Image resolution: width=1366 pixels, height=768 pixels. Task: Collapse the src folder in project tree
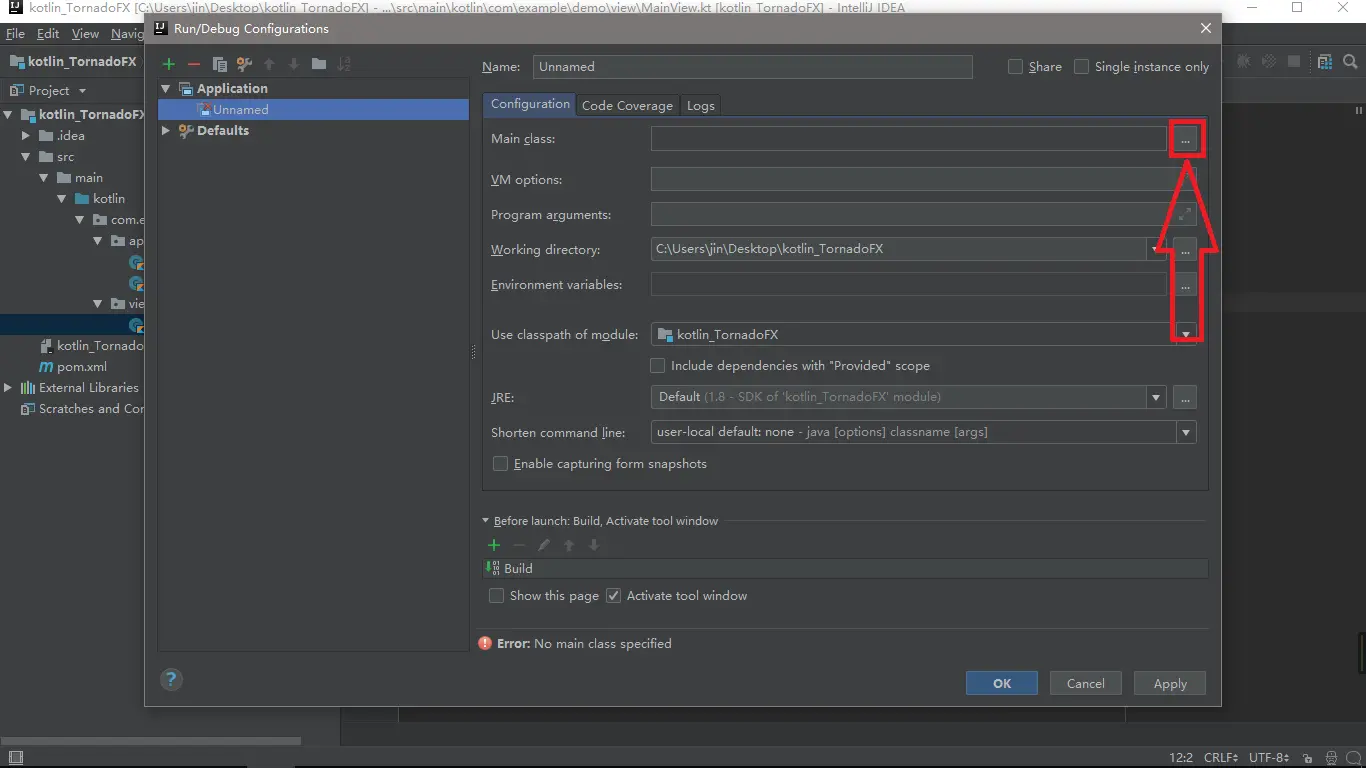point(26,157)
